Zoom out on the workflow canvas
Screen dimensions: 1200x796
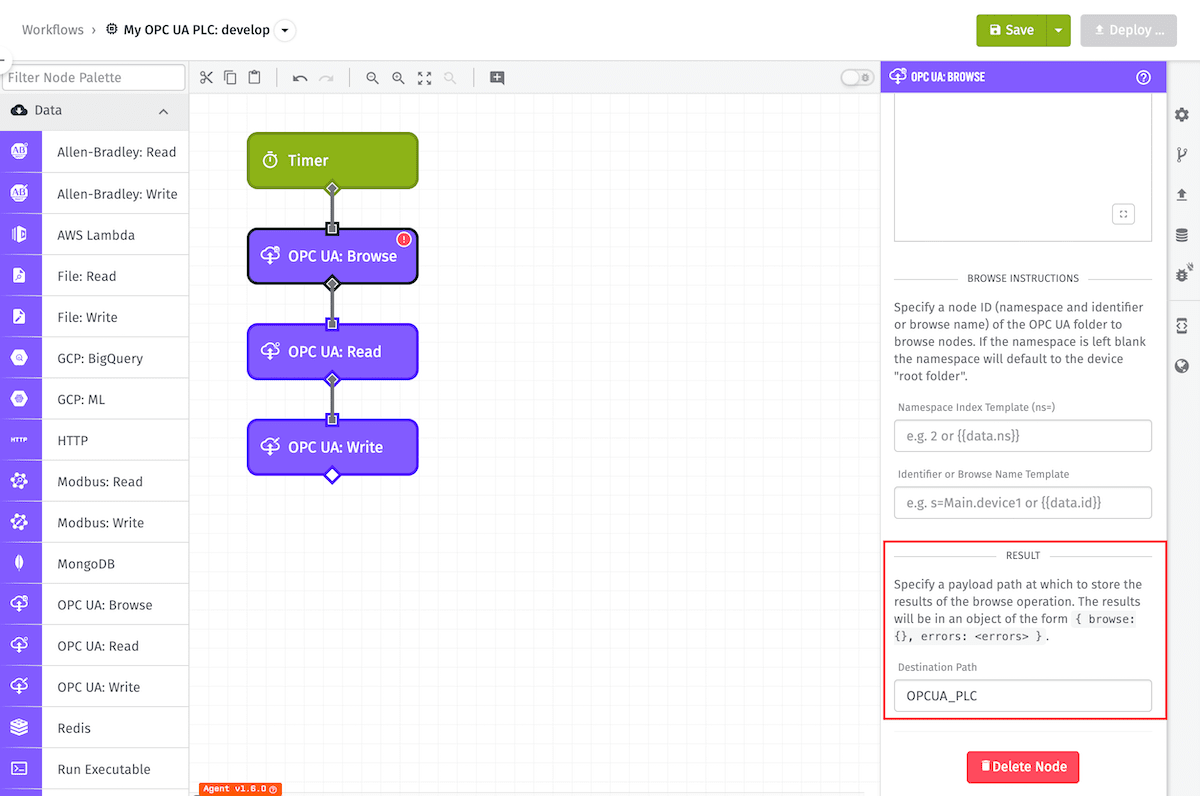372,78
